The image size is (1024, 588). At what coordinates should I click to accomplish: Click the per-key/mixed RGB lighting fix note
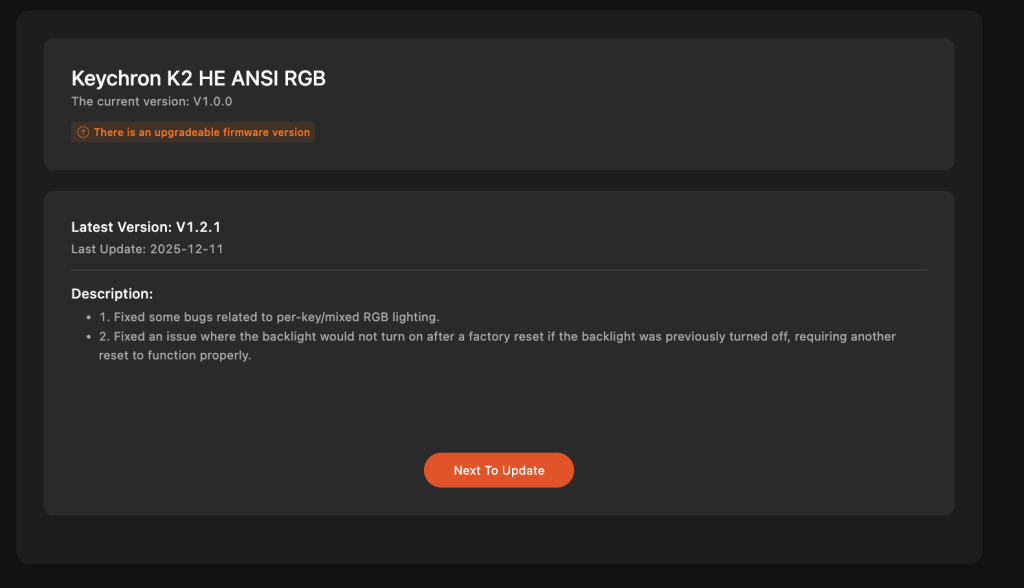click(276, 317)
